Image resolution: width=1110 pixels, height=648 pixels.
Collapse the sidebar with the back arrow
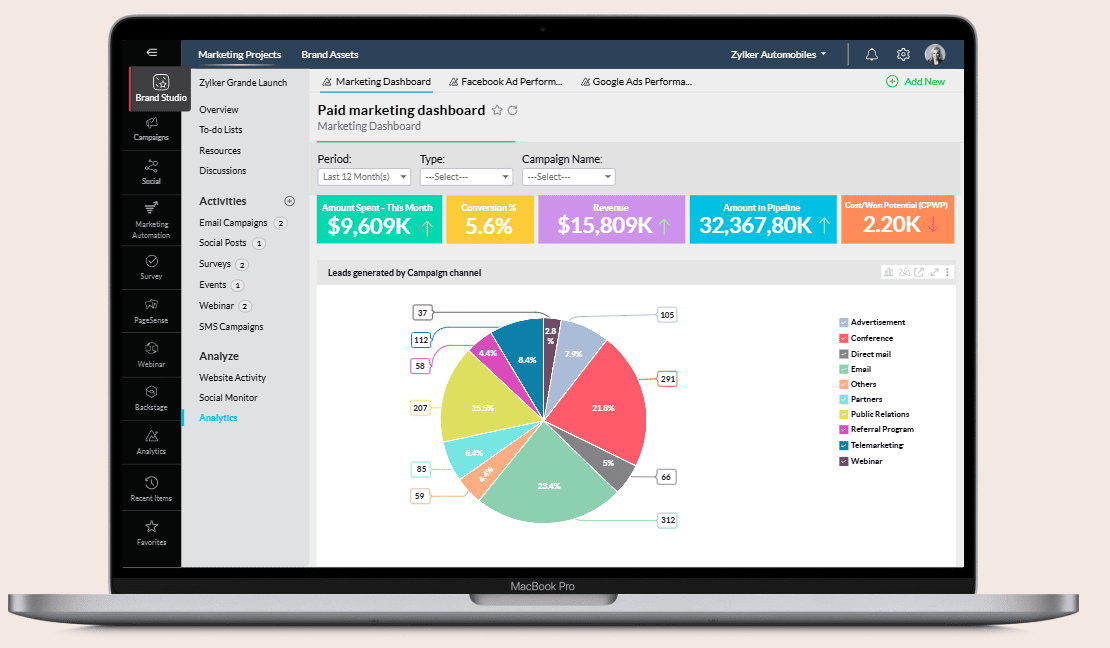[151, 52]
